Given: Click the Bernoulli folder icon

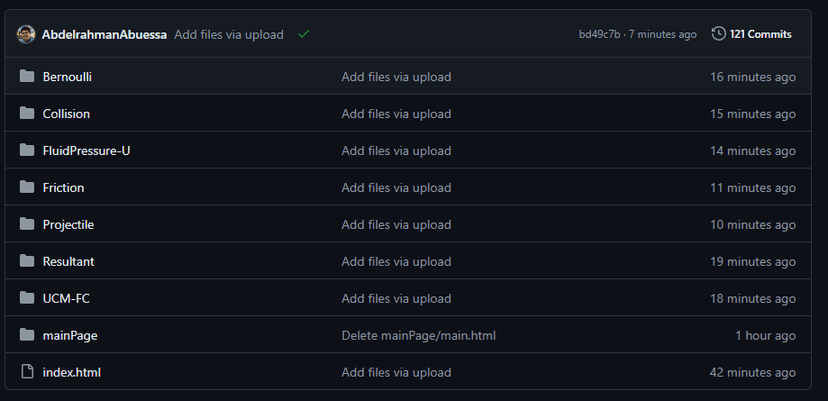Looking at the screenshot, I should tap(27, 77).
